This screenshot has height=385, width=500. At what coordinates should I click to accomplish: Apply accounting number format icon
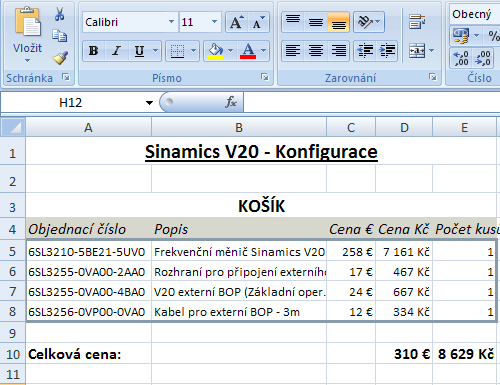pyautogui.click(x=461, y=36)
